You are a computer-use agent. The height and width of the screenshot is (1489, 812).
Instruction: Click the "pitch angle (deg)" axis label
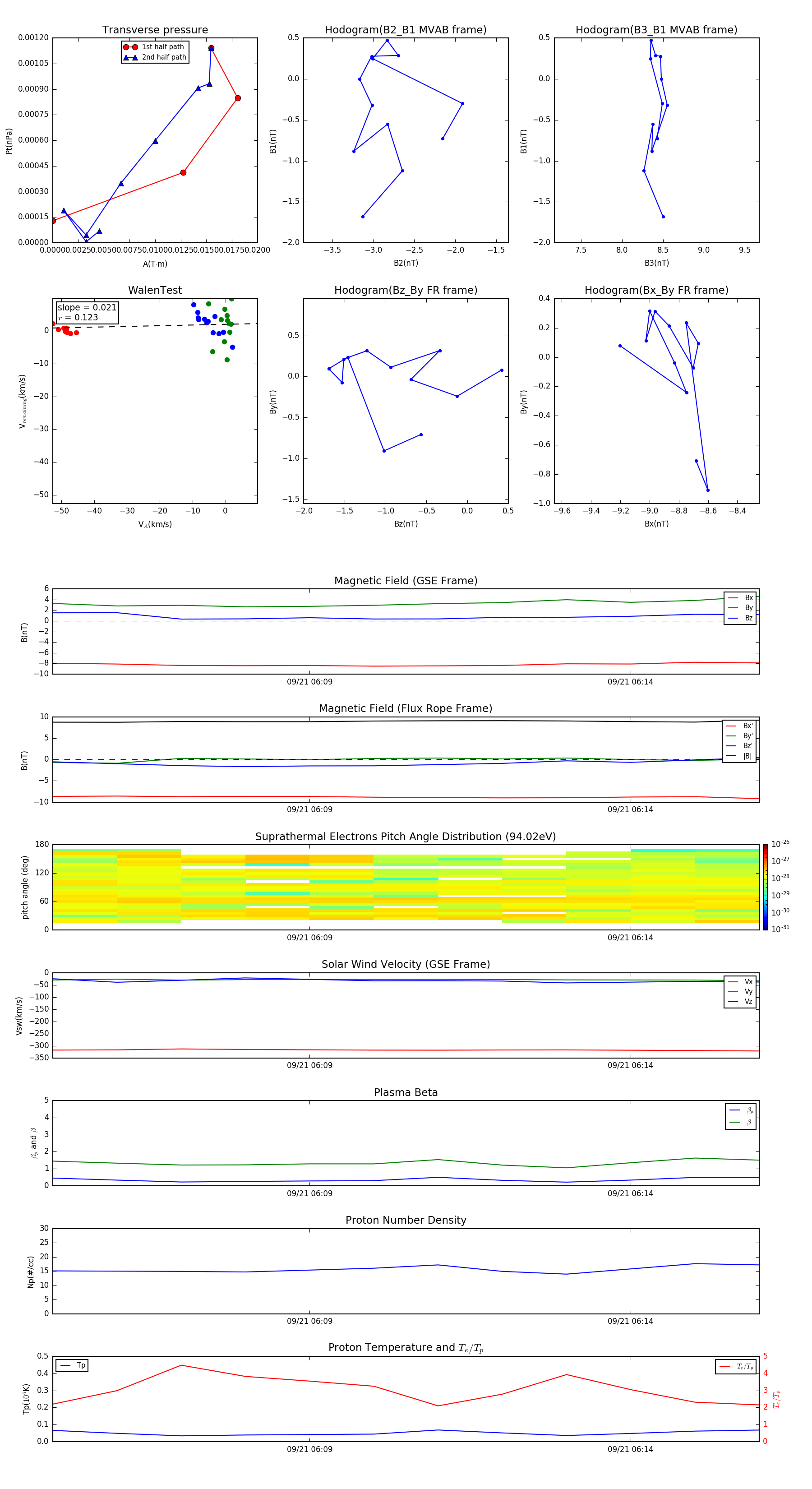(25, 887)
